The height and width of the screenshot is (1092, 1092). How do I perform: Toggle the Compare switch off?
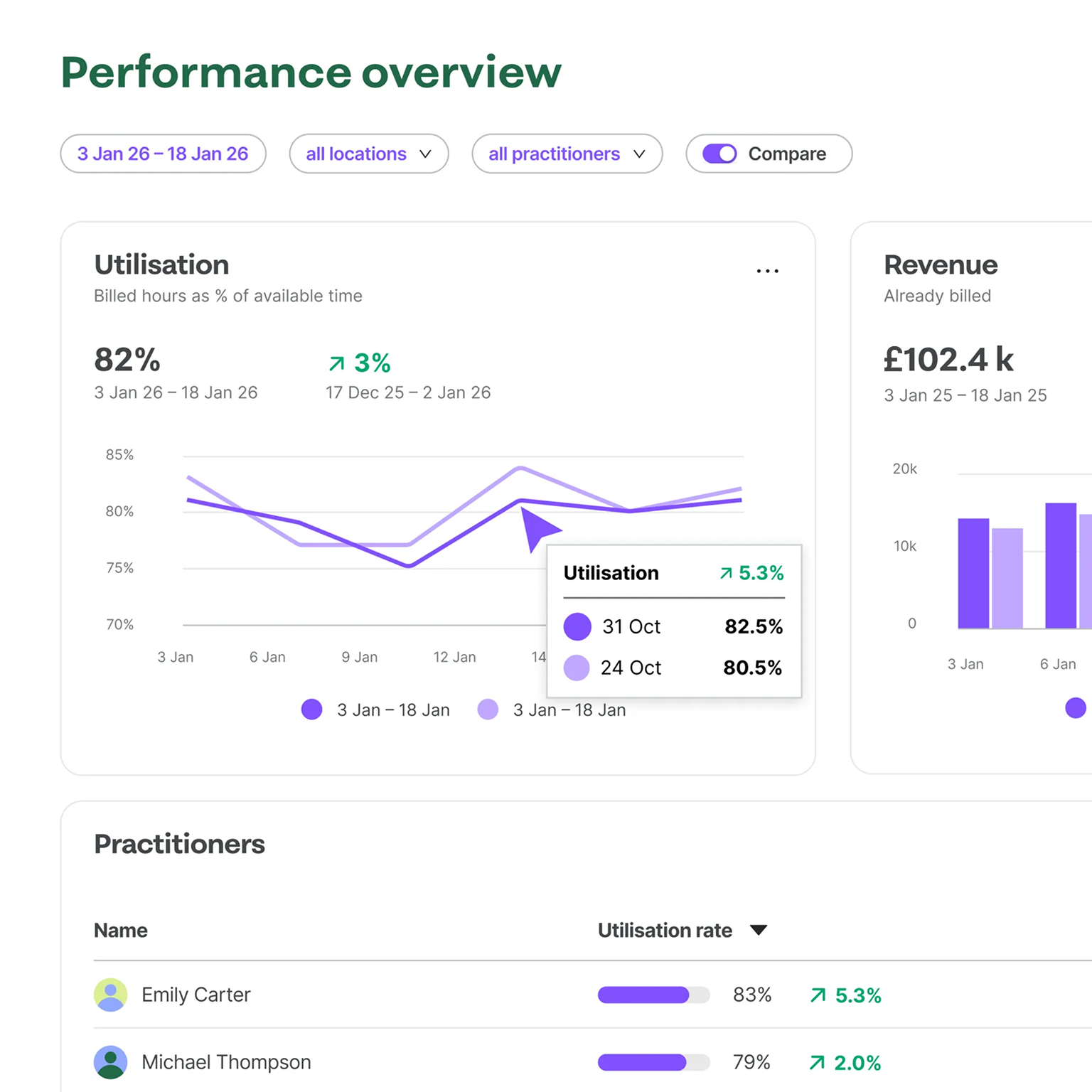[719, 154]
